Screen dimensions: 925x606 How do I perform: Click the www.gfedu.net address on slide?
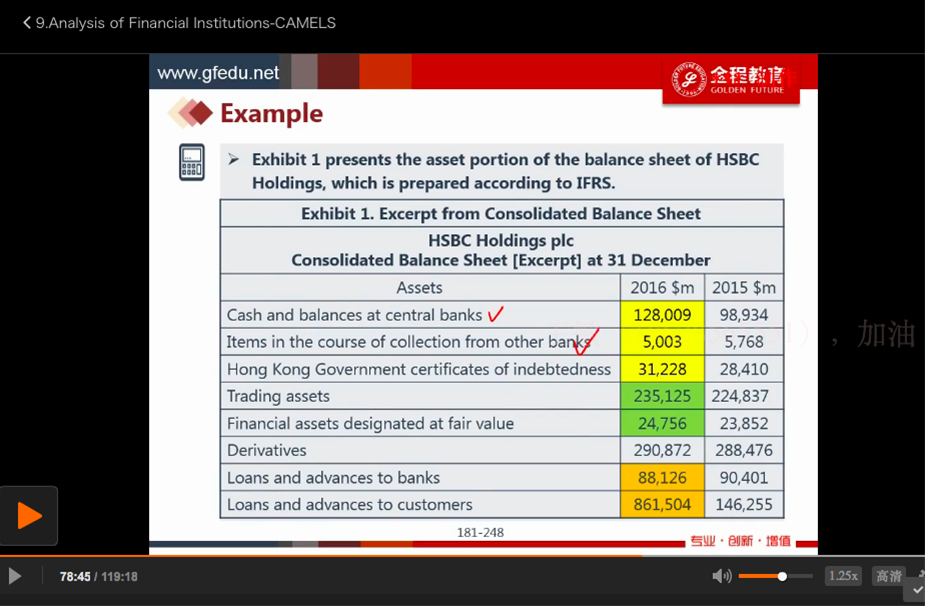[x=218, y=73]
